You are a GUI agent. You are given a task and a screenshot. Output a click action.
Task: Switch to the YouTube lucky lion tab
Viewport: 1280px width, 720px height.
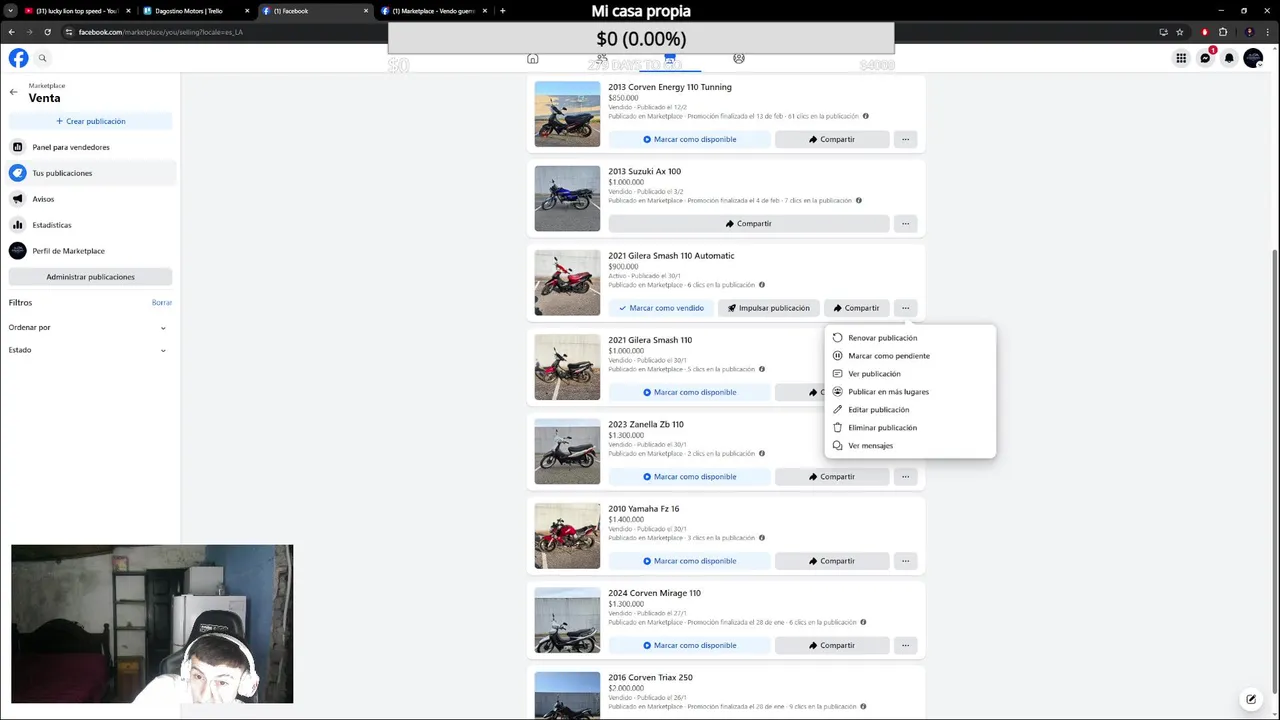[77, 11]
